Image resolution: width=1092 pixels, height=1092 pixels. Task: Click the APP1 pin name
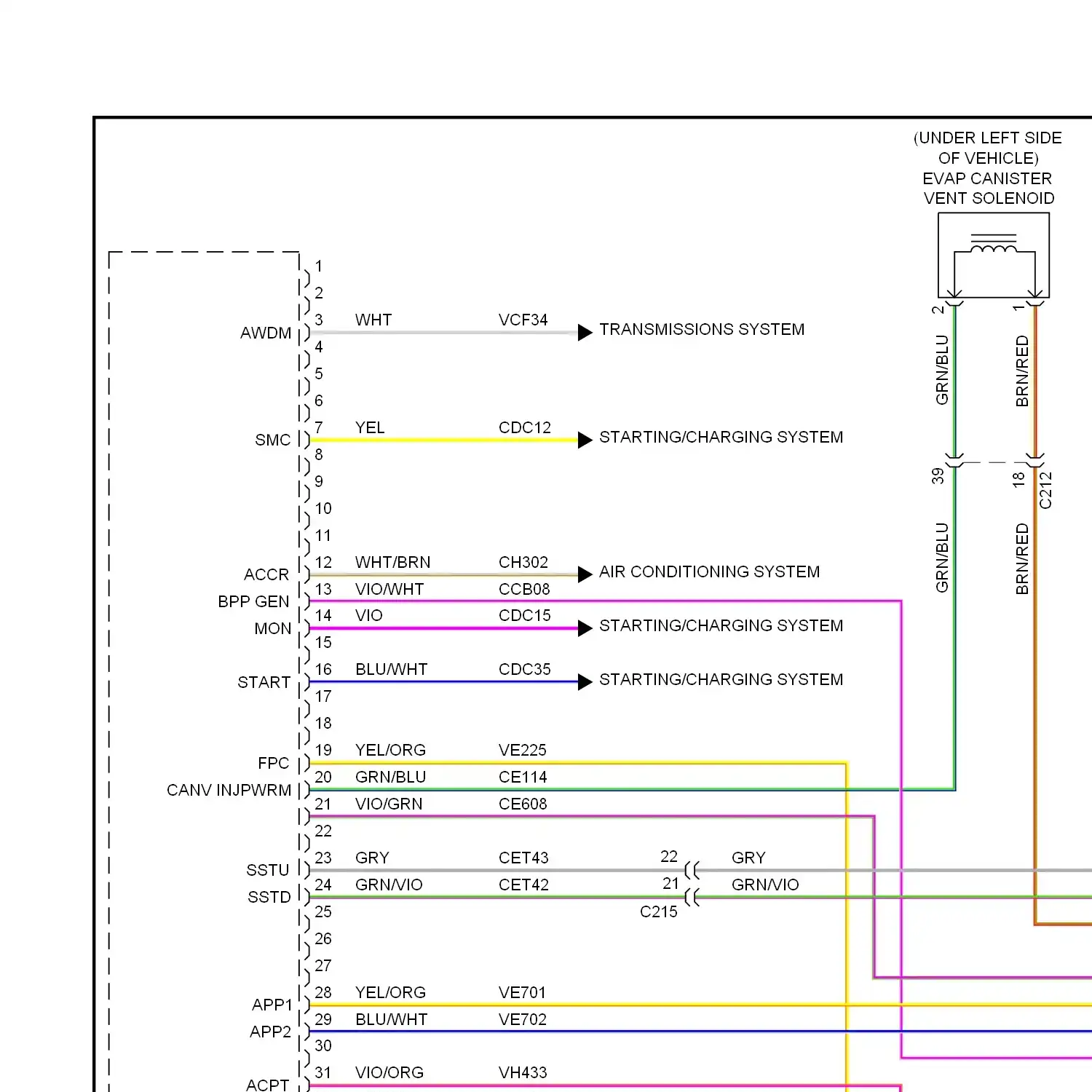tap(272, 1005)
